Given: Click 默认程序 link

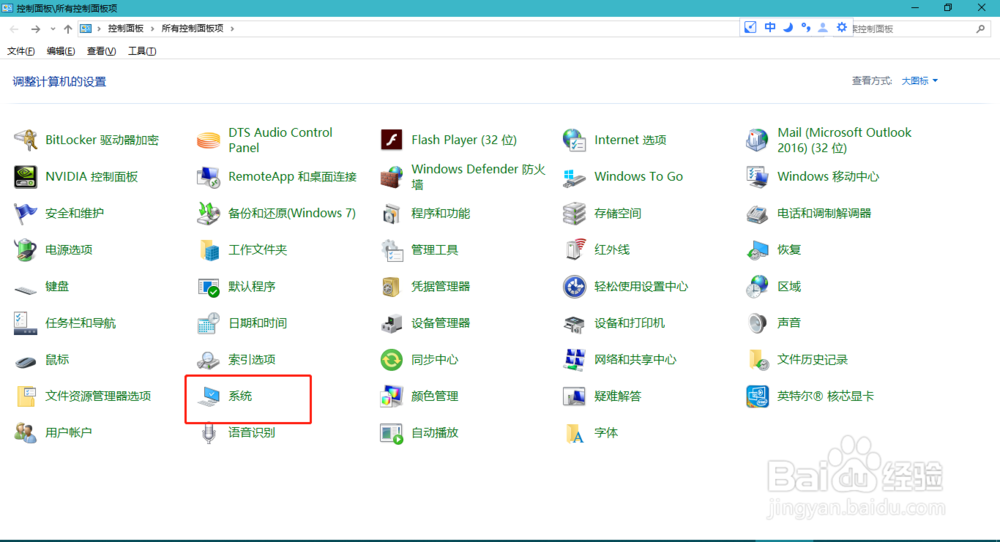Looking at the screenshot, I should [x=252, y=286].
